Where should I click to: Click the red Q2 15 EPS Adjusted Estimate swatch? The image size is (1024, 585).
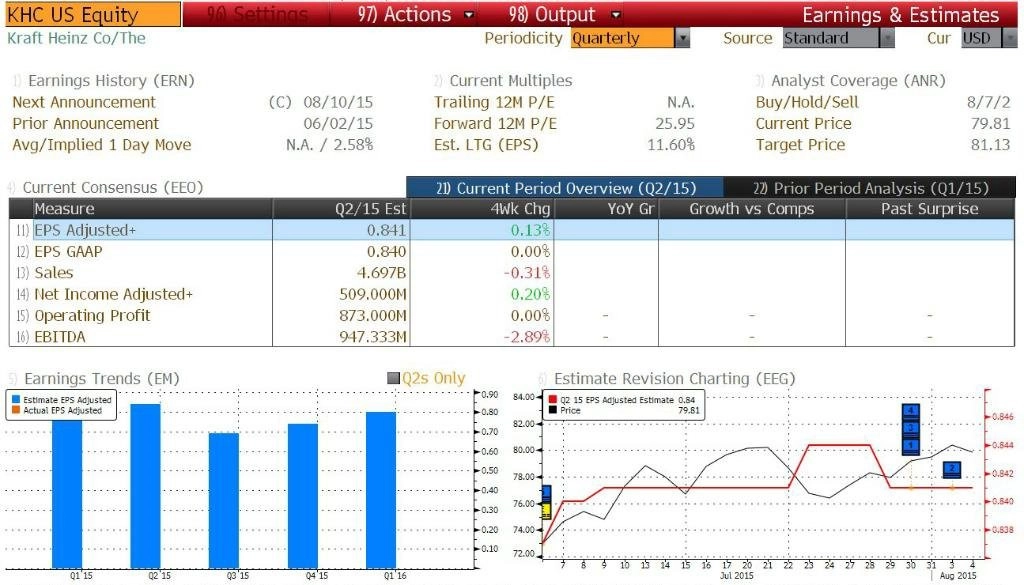tap(553, 400)
